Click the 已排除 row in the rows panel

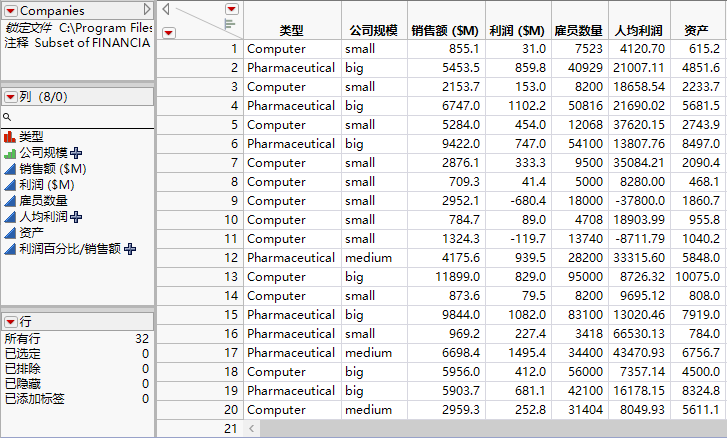(77, 369)
